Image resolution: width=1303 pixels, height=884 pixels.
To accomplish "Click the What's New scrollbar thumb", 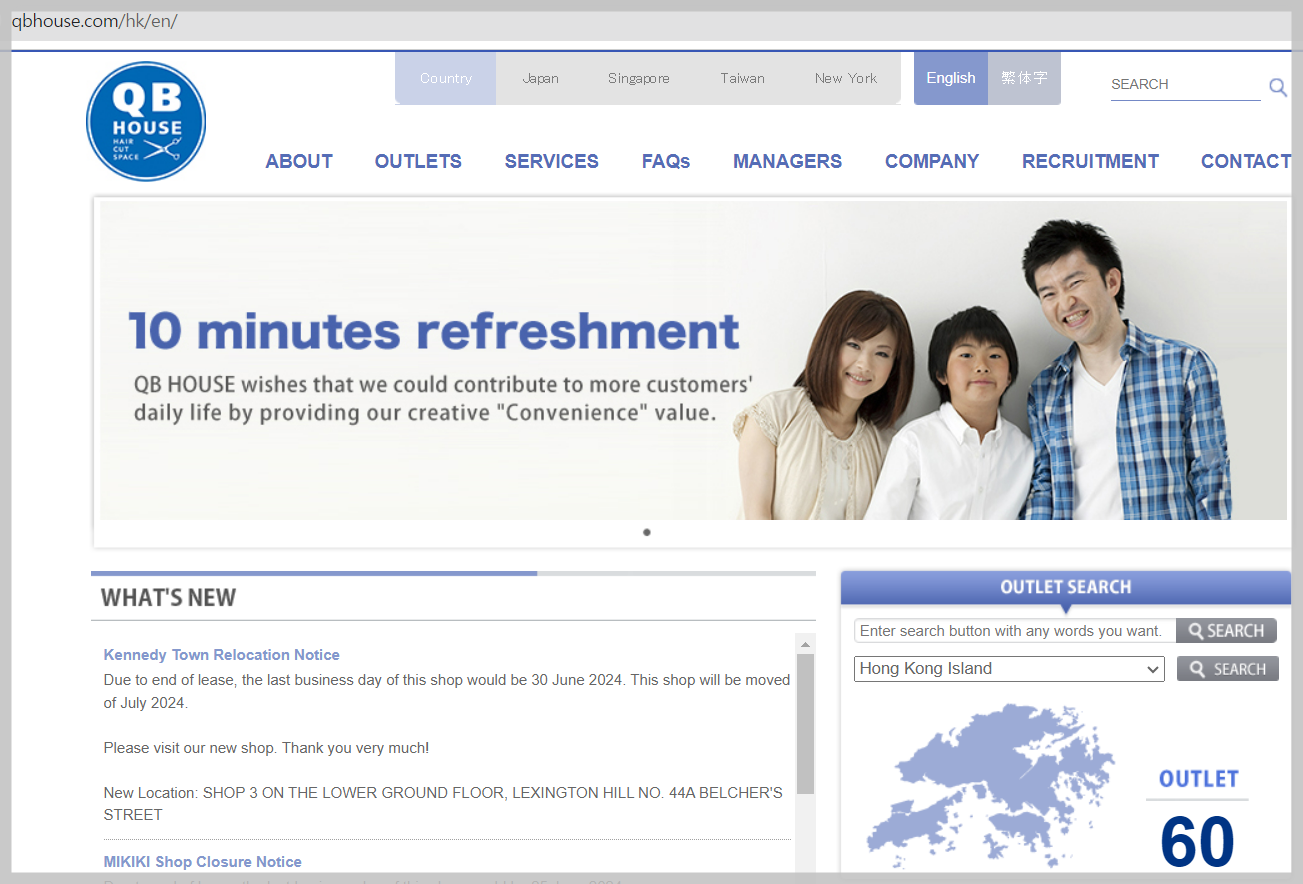I will (805, 725).
